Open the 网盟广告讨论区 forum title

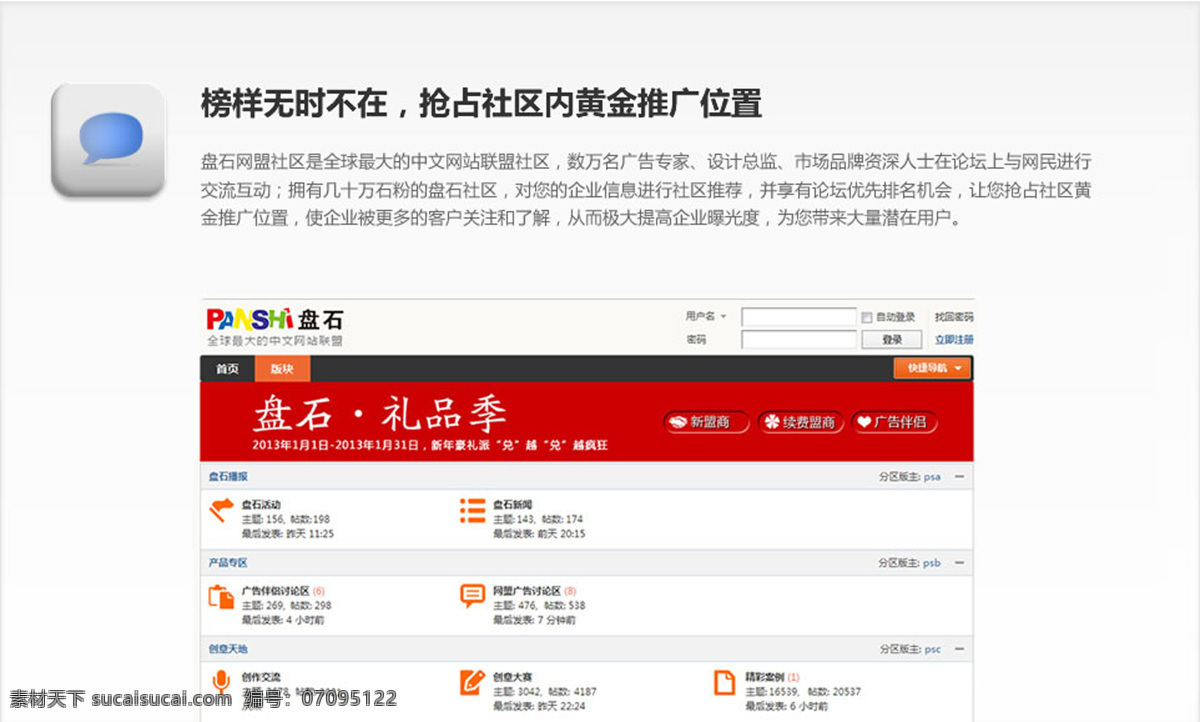527,591
